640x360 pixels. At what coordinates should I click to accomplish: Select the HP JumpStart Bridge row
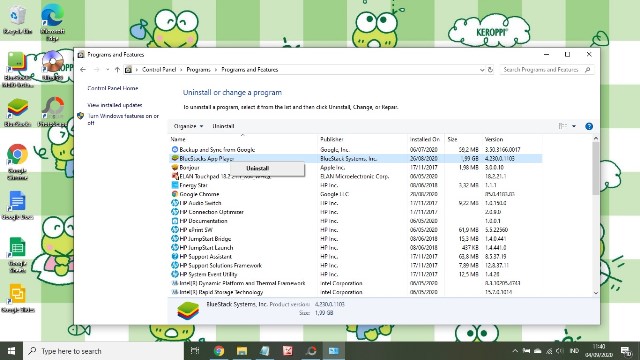coord(356,239)
